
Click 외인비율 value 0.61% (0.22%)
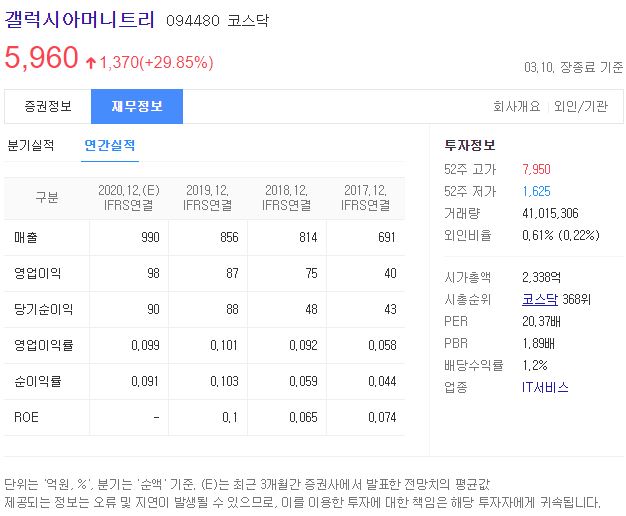(x=561, y=235)
